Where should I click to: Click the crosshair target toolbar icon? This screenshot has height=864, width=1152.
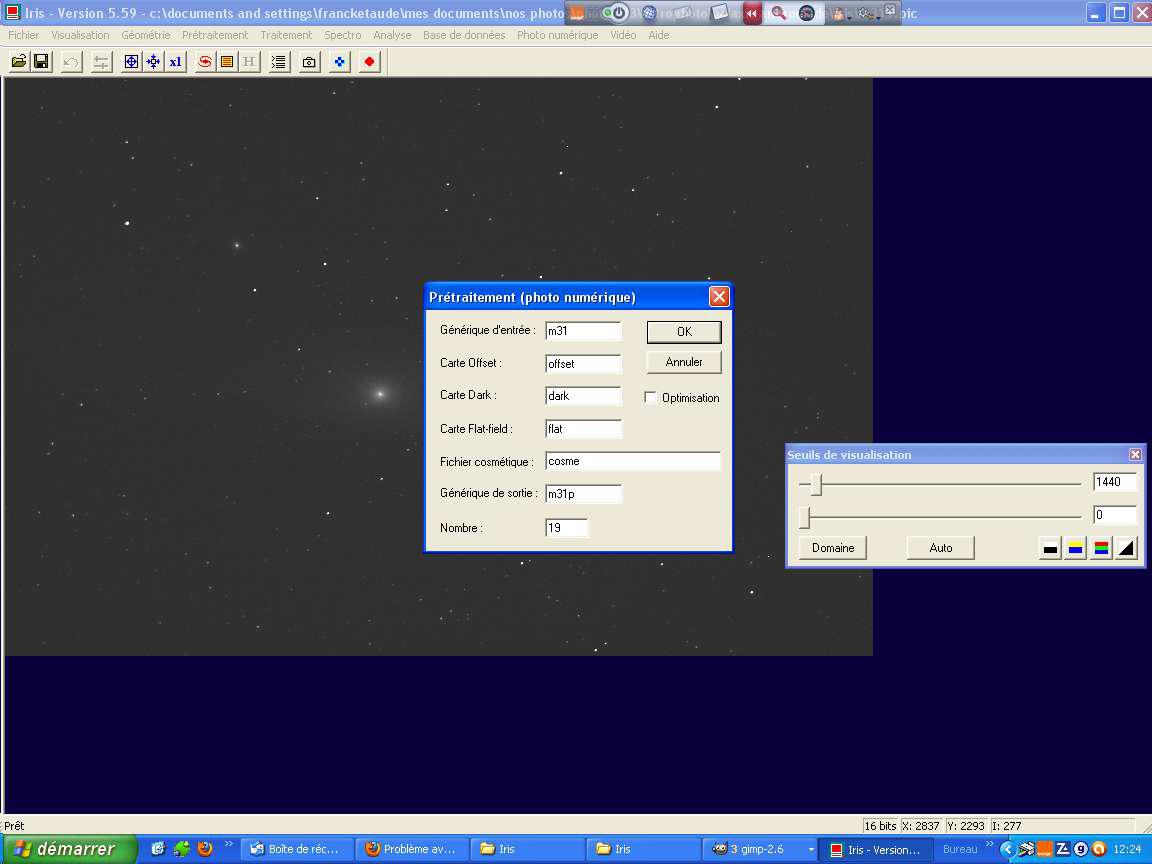(x=131, y=62)
